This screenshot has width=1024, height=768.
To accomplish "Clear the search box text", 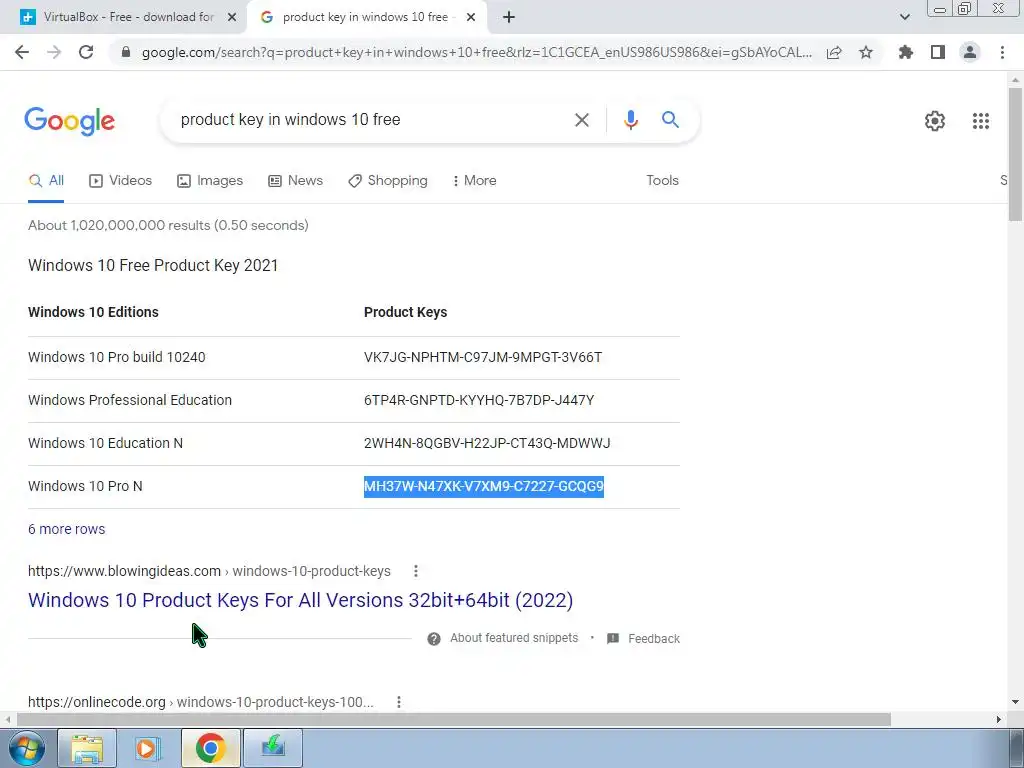I will click(x=582, y=120).
